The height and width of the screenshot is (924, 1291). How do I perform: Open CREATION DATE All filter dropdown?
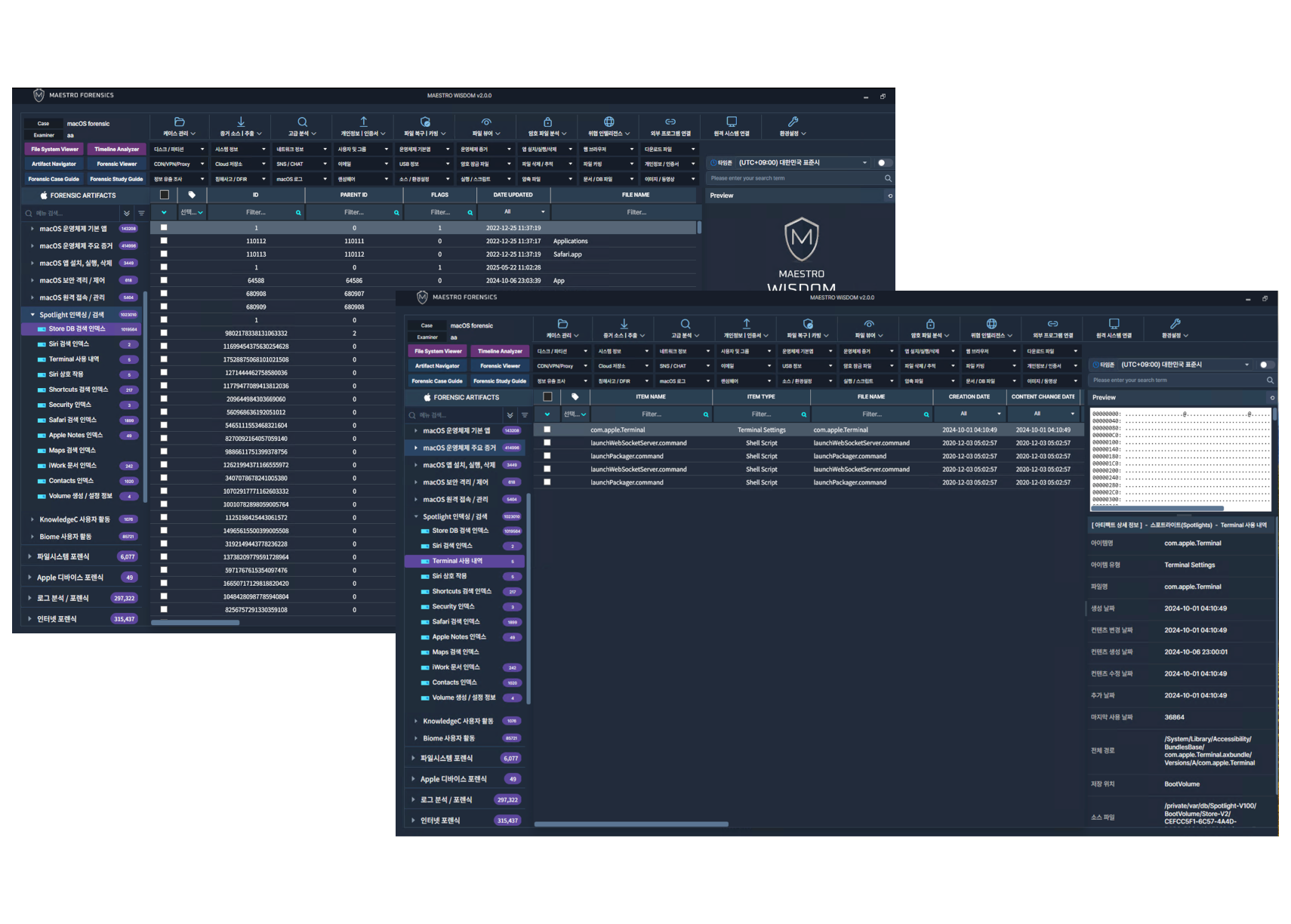pyautogui.click(x=969, y=414)
